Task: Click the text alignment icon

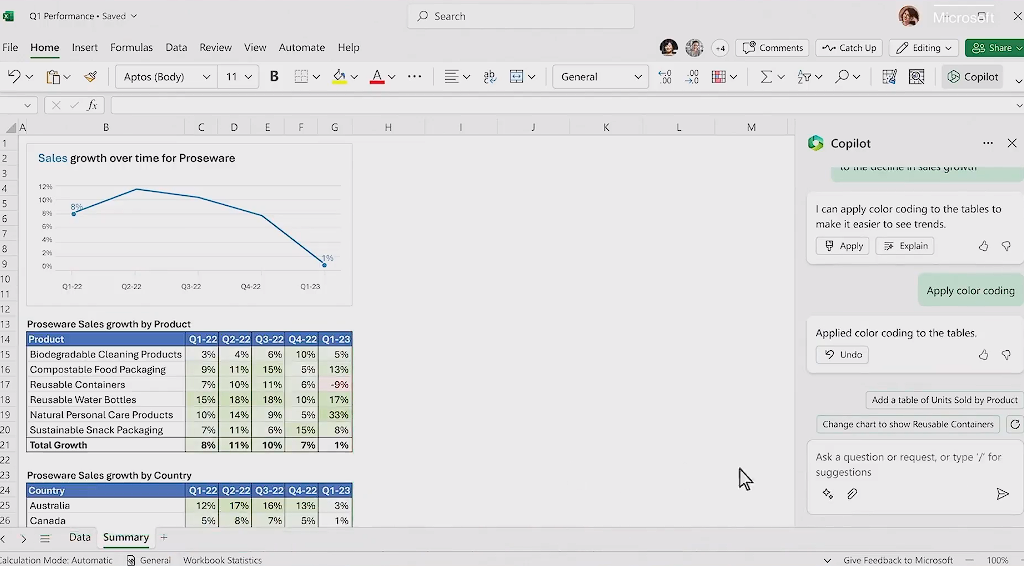Action: click(451, 76)
